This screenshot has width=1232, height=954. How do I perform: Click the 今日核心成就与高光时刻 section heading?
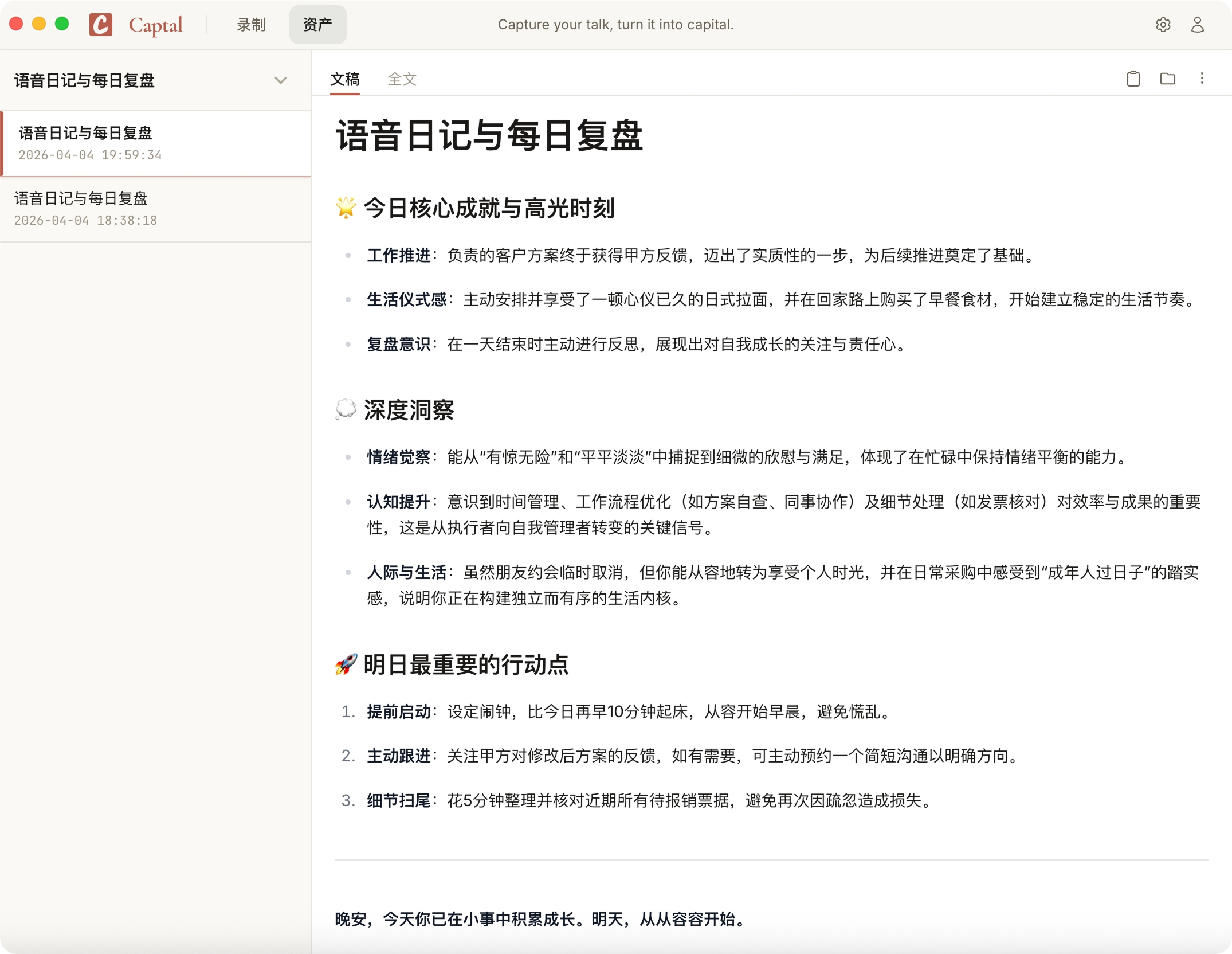(474, 209)
